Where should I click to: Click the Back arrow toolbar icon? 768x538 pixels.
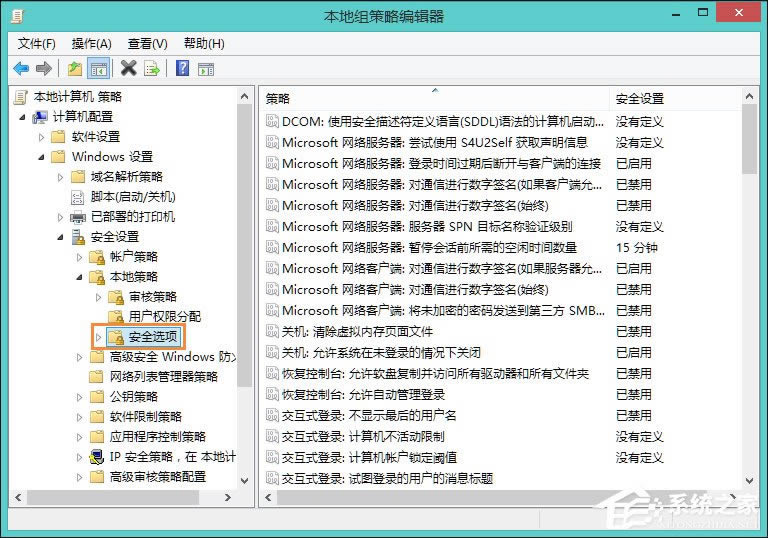[x=21, y=68]
